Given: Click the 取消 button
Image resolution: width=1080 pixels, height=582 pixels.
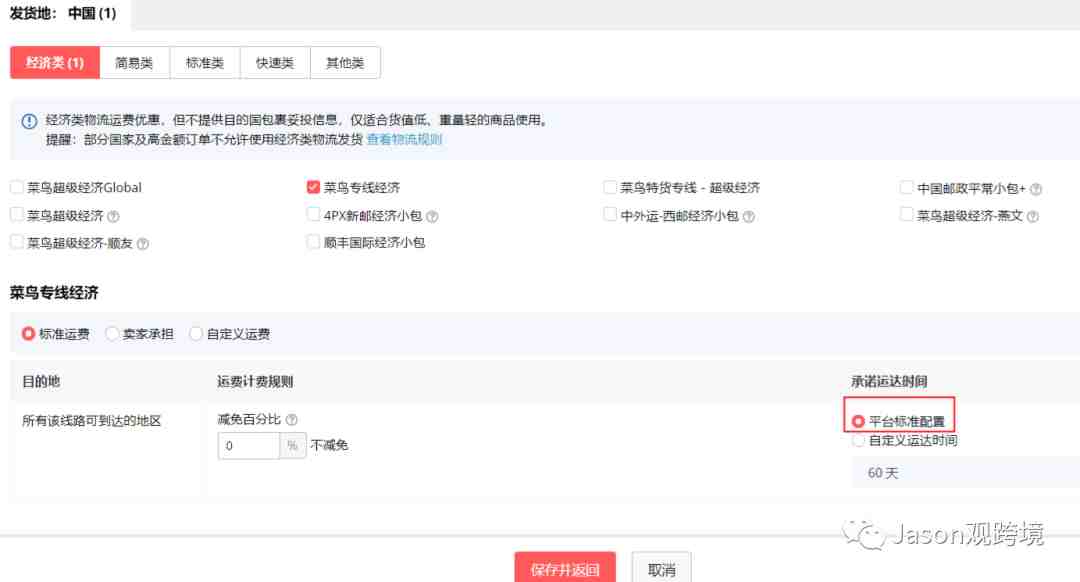Looking at the screenshot, I should coord(661,569).
